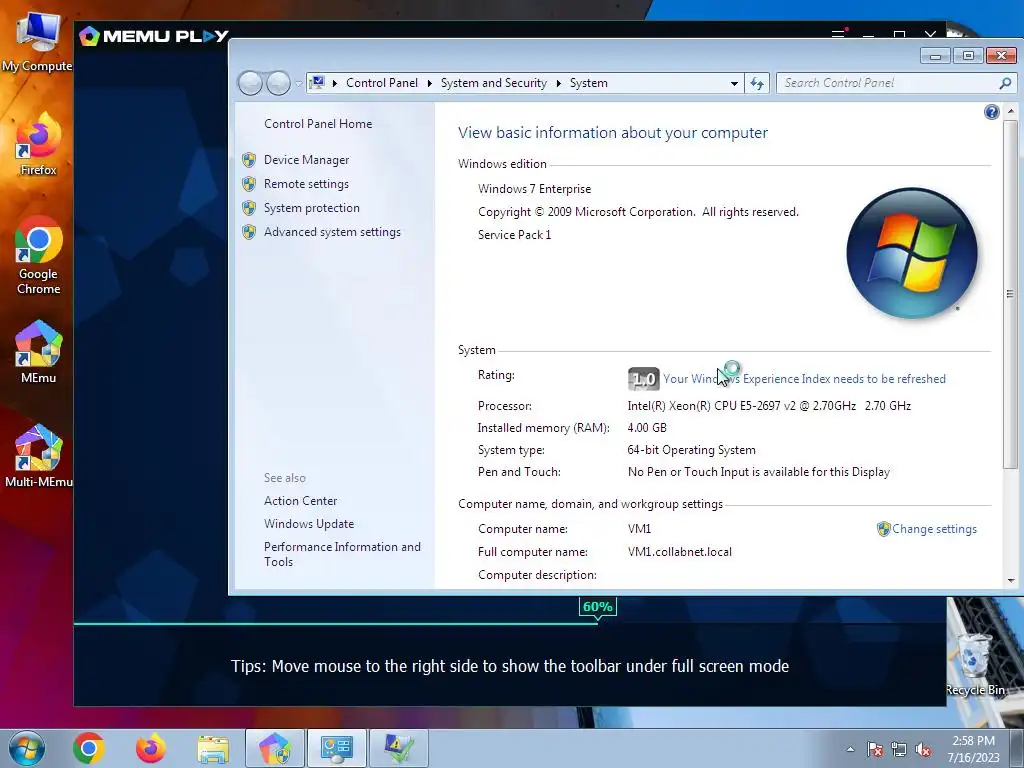
Task: Open Device Manager
Action: pos(306,160)
